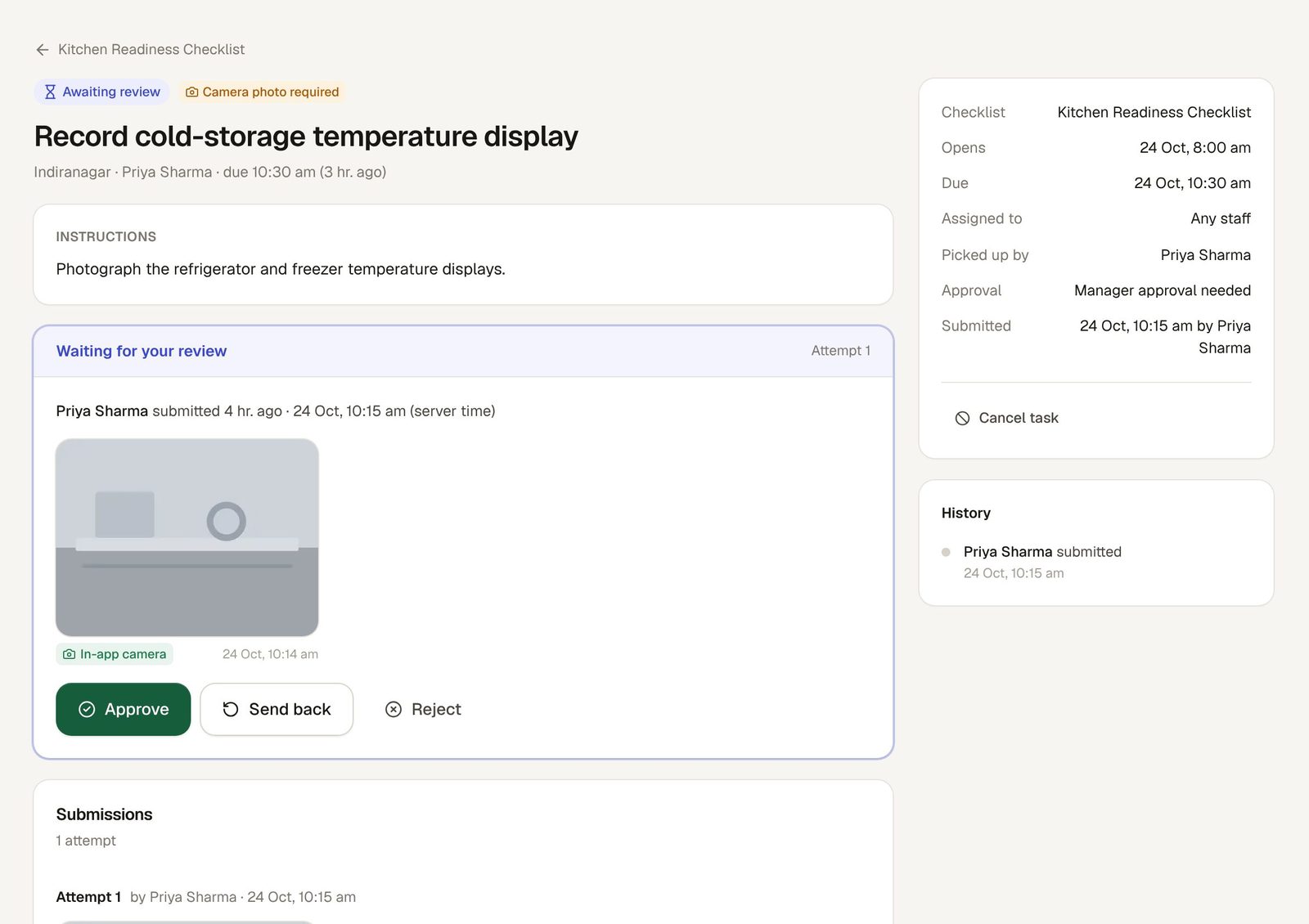Viewport: 1309px width, 924px height.
Task: Click the Opens value '24 Oct, 8:00 am'
Action: click(1195, 148)
